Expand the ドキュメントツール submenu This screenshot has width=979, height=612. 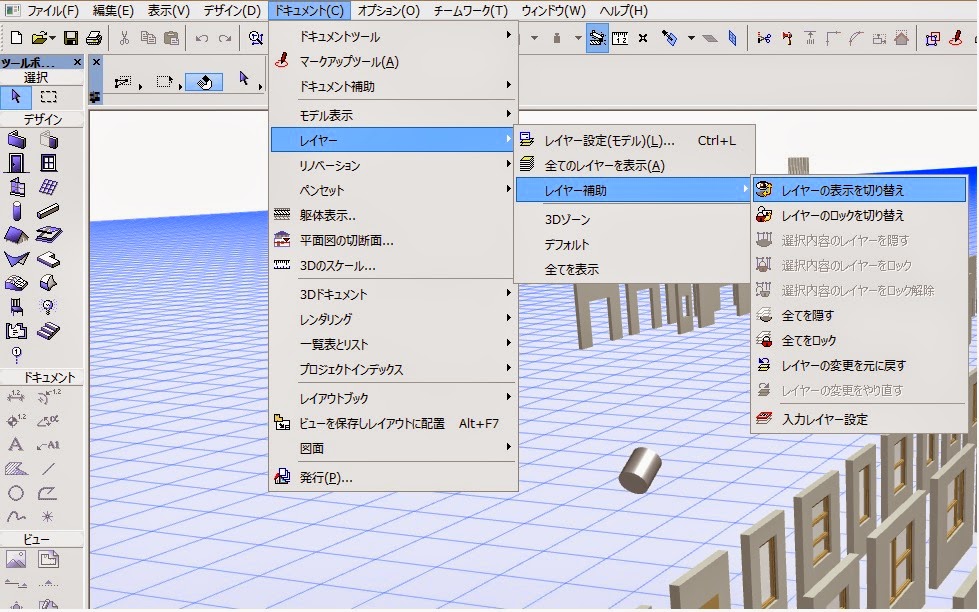tap(393, 36)
